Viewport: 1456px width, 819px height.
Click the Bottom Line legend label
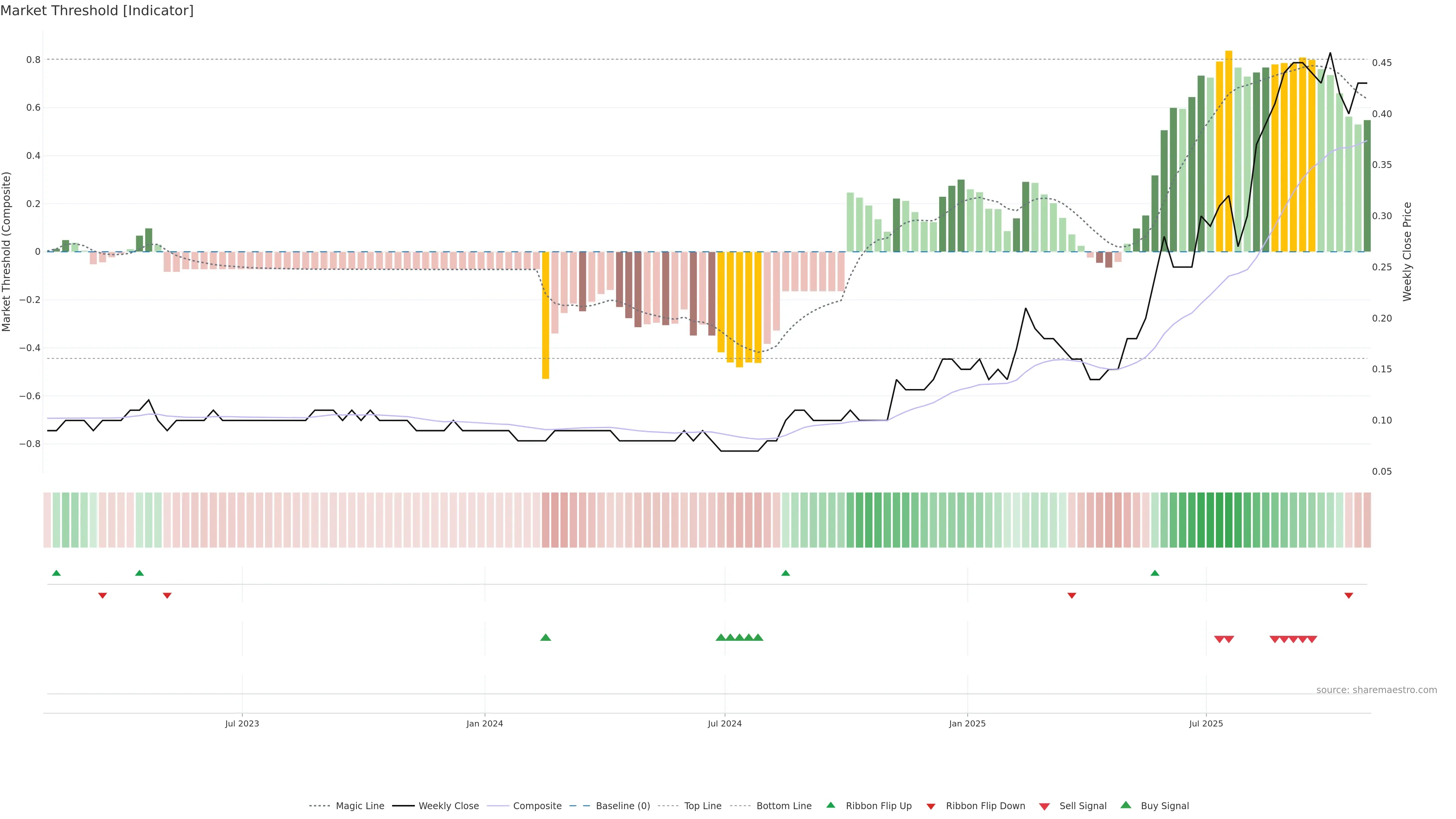tap(783, 806)
